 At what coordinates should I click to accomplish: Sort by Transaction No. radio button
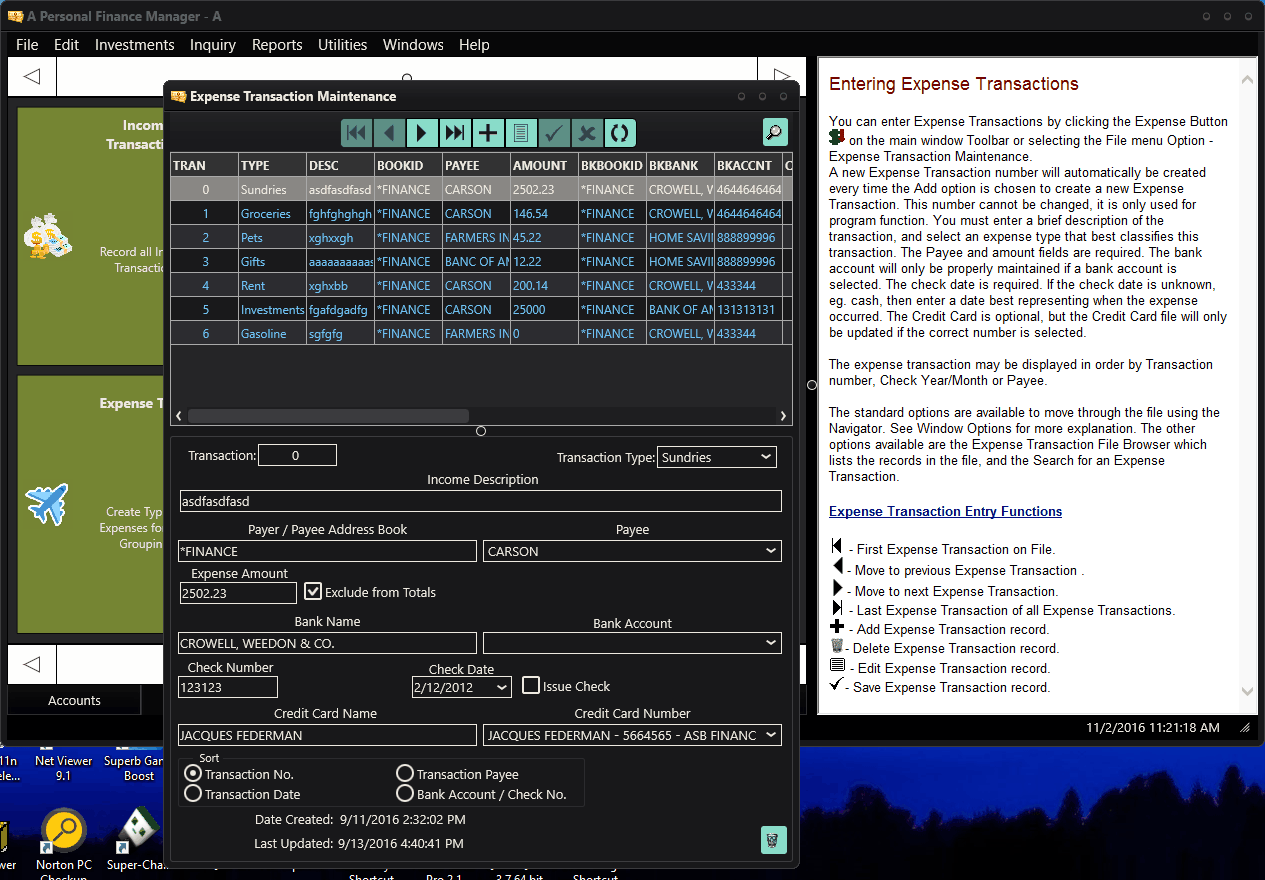tap(193, 774)
